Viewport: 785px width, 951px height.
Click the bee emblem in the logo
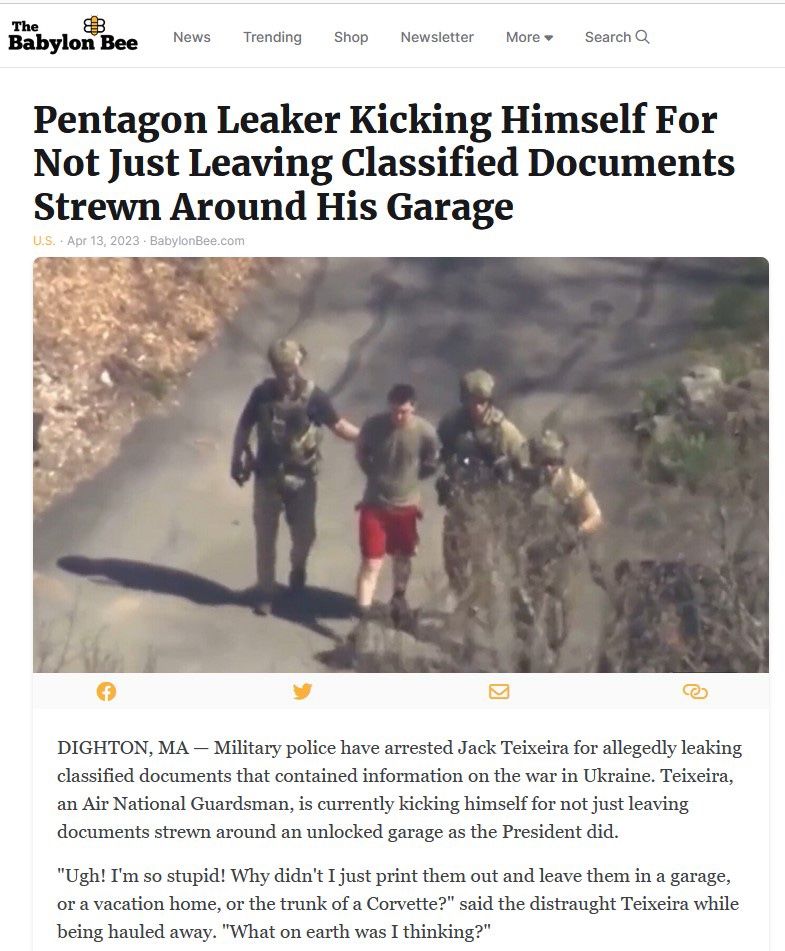(x=94, y=25)
